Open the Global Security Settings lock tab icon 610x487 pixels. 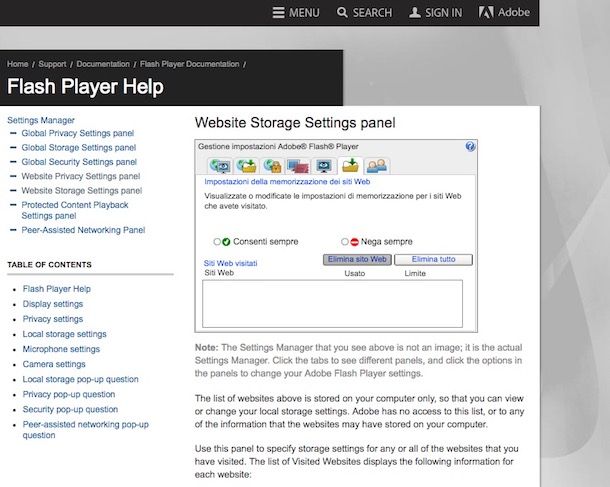(272, 166)
